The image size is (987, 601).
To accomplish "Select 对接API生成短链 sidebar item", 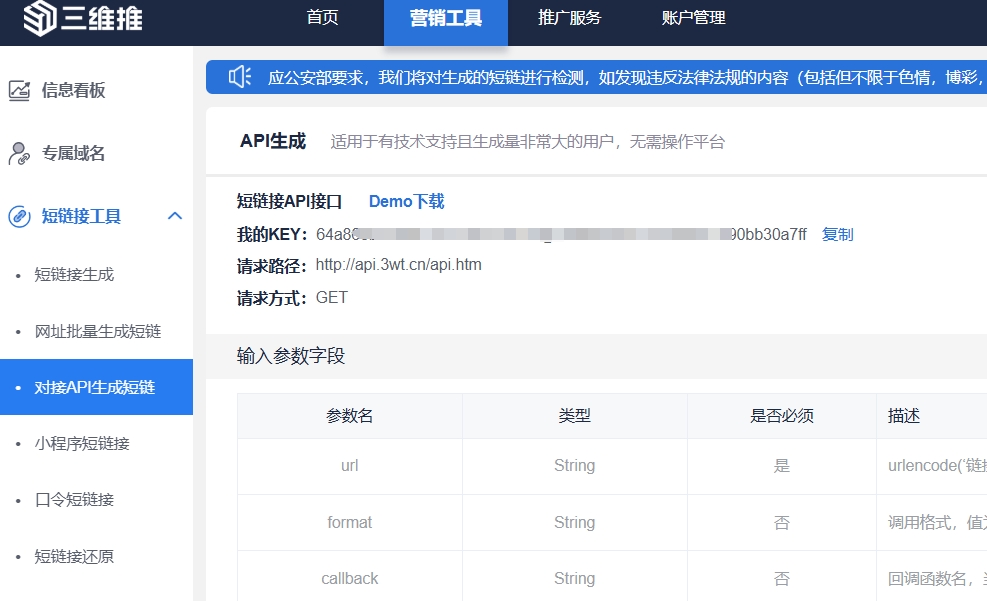I will pyautogui.click(x=95, y=387).
